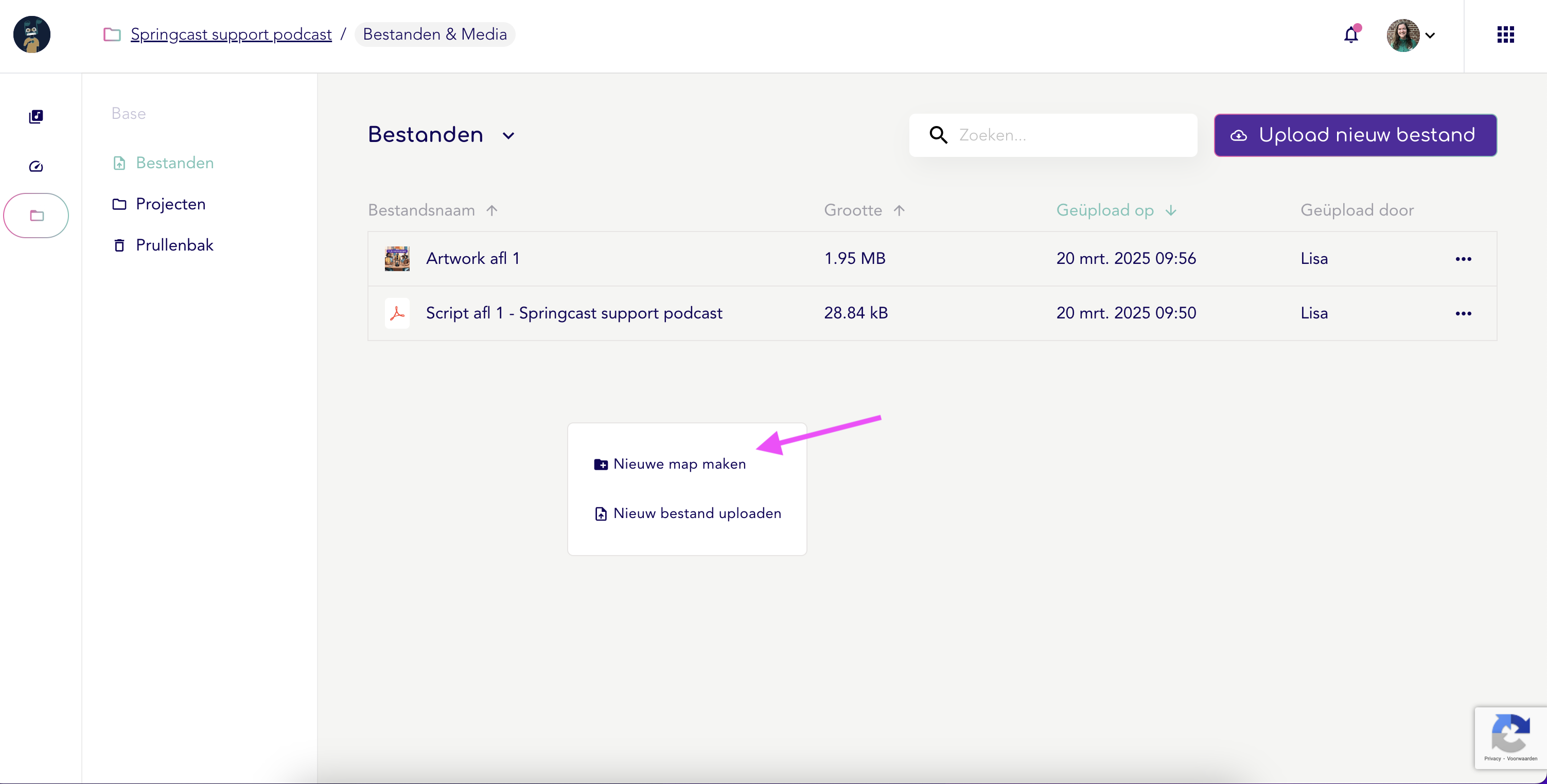
Task: Click Voorwaarden link in reCAPTCHA badge
Action: (1522, 759)
